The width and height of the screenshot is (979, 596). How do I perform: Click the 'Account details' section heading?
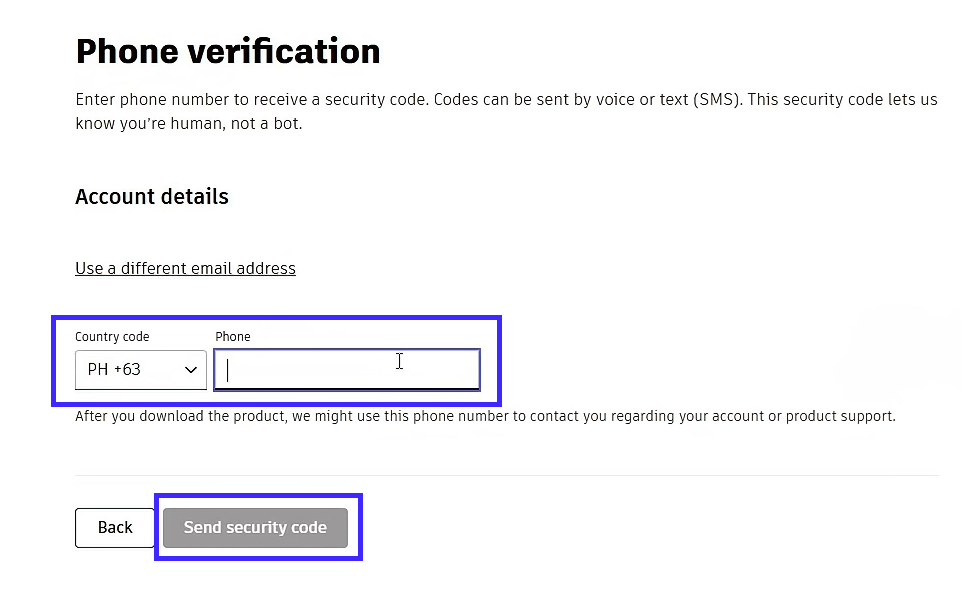point(152,197)
